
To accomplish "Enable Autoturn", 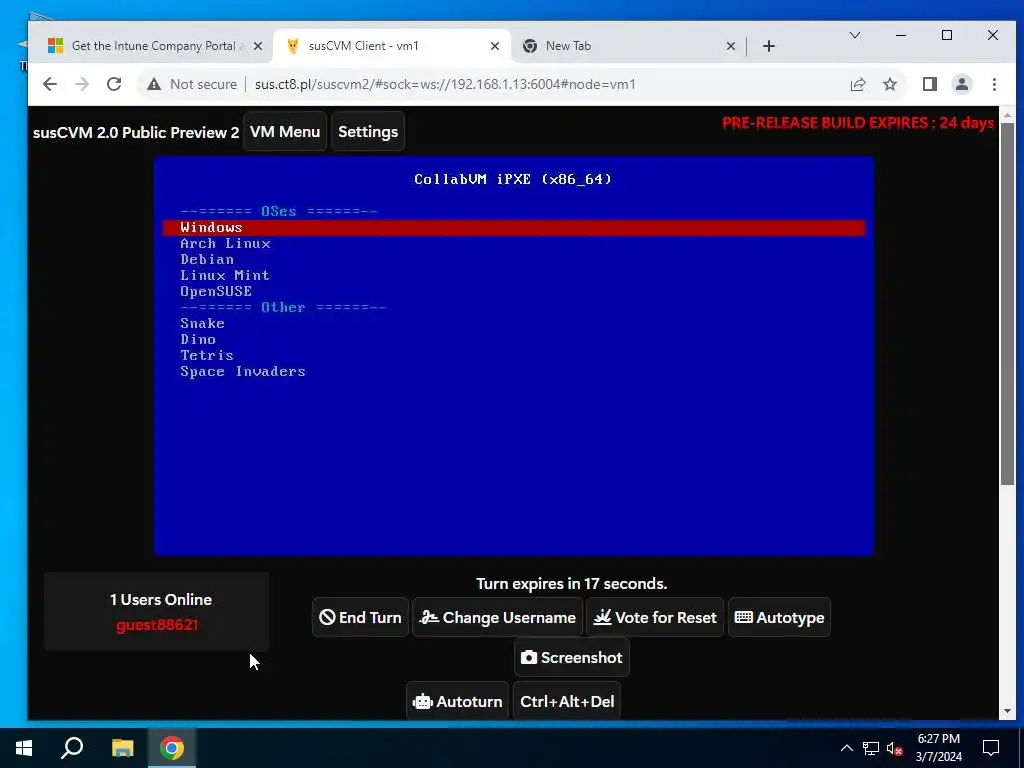I will click(x=457, y=701).
